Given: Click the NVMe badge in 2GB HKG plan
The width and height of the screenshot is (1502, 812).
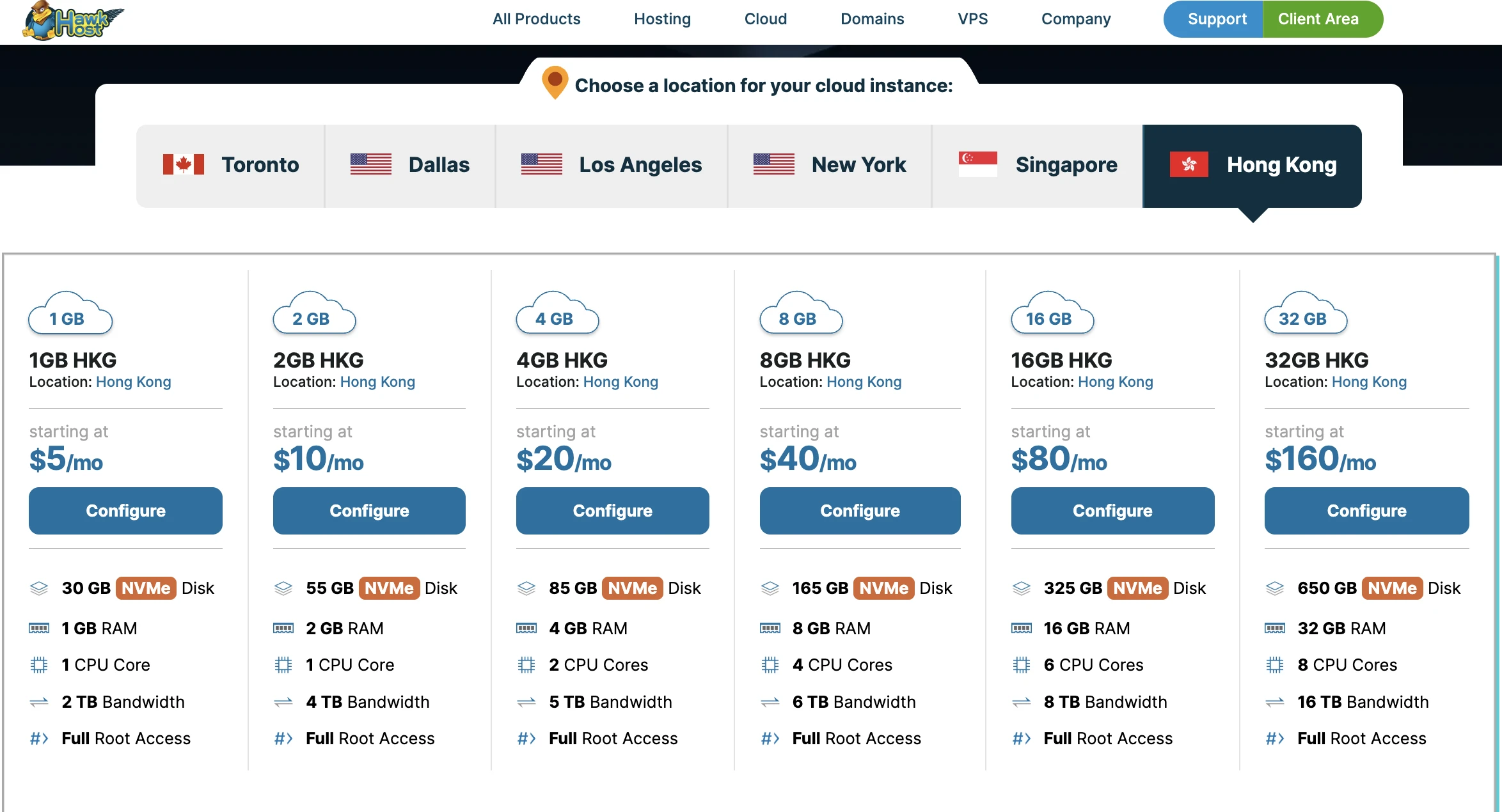Looking at the screenshot, I should click(x=389, y=588).
